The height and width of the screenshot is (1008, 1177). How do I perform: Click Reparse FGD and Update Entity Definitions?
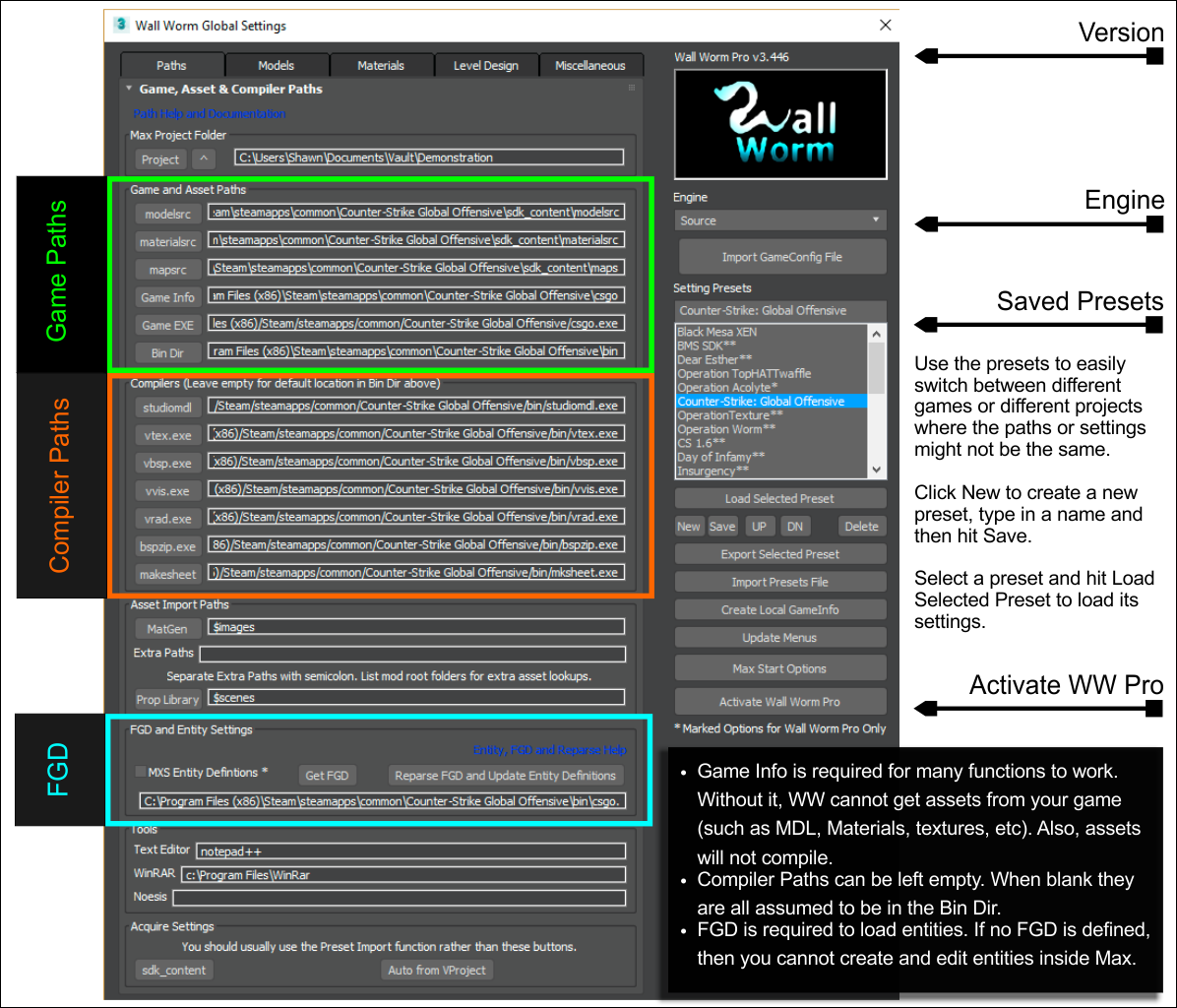coord(505,776)
